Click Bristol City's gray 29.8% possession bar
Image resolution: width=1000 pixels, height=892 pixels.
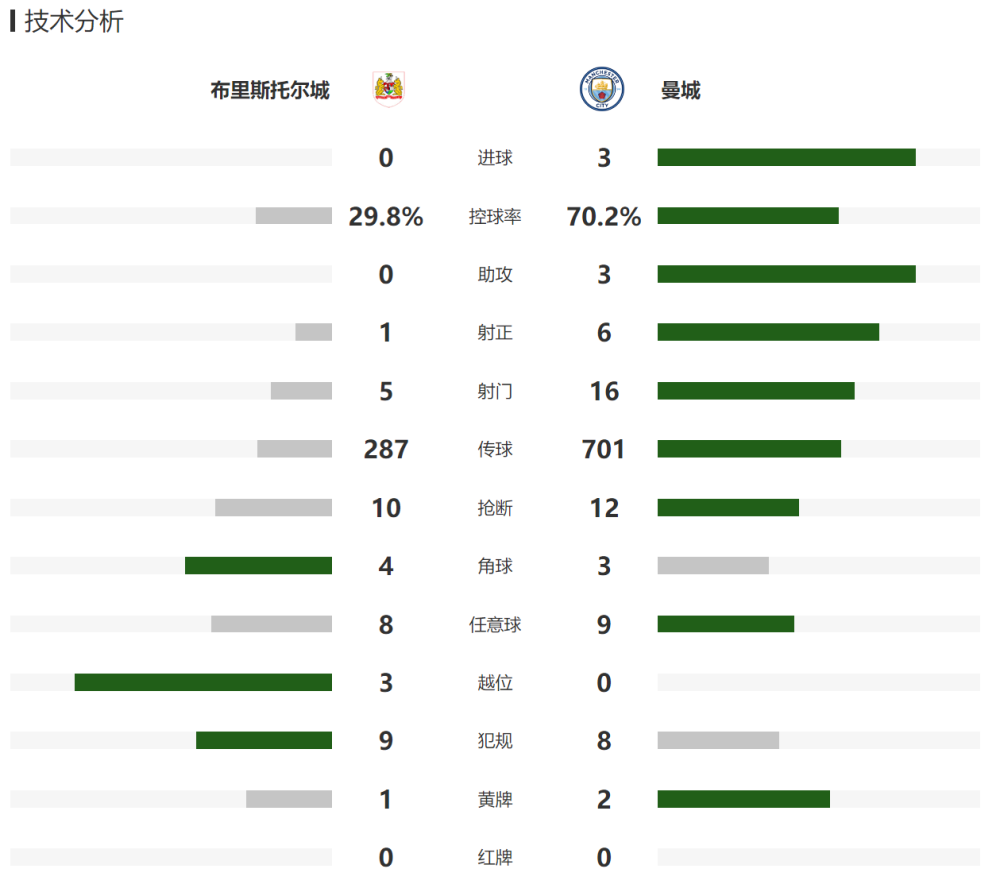pyautogui.click(x=293, y=216)
